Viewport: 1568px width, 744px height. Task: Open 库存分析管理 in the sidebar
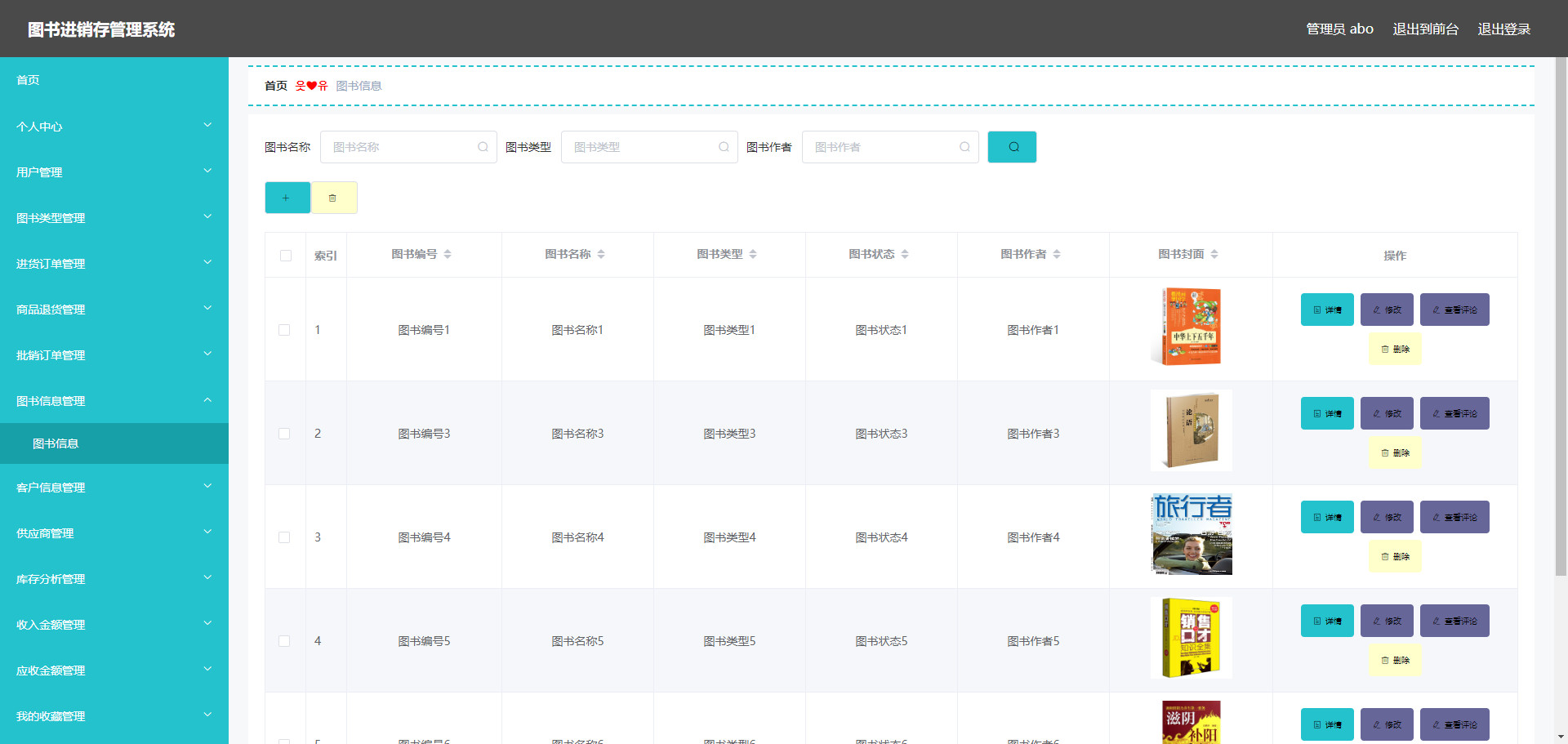tap(114, 579)
